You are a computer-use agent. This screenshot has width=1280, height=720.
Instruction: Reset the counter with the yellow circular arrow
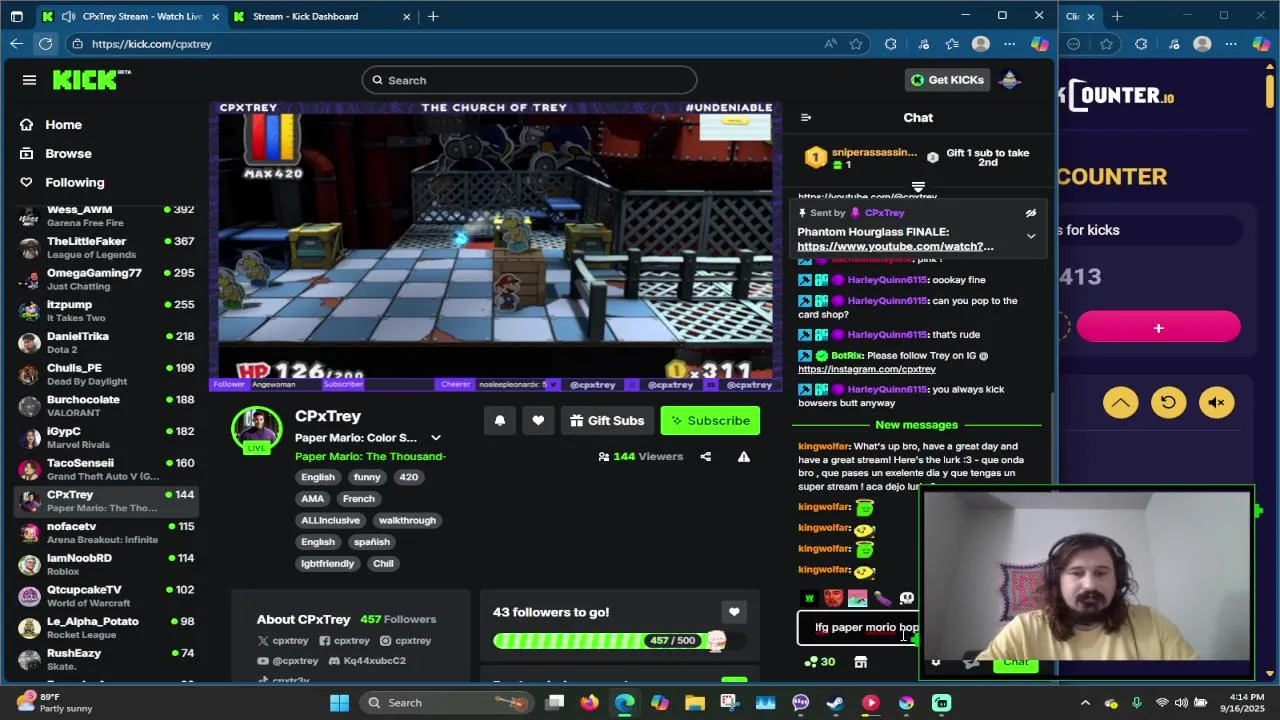(1168, 403)
